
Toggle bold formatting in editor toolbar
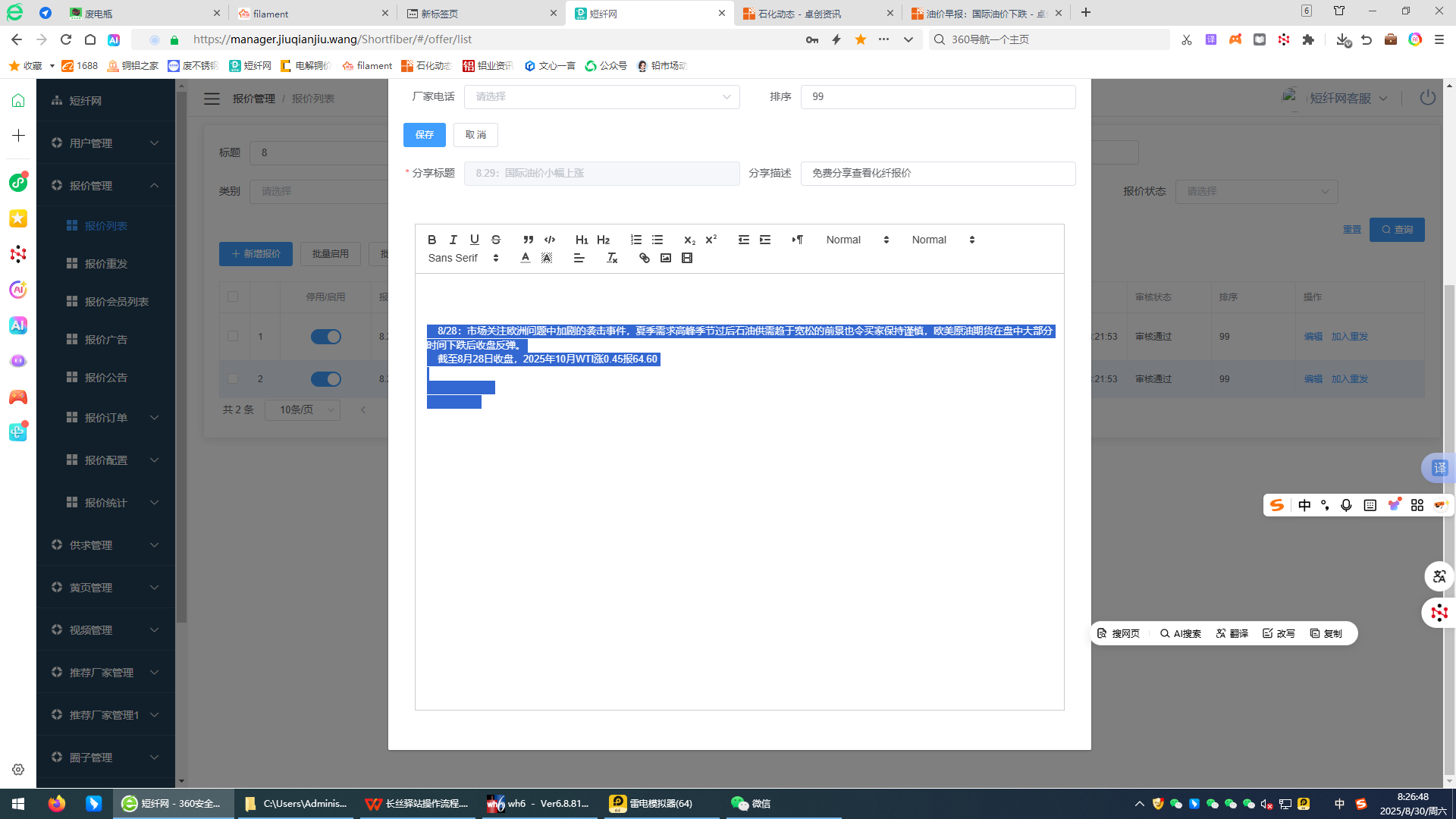pos(431,240)
